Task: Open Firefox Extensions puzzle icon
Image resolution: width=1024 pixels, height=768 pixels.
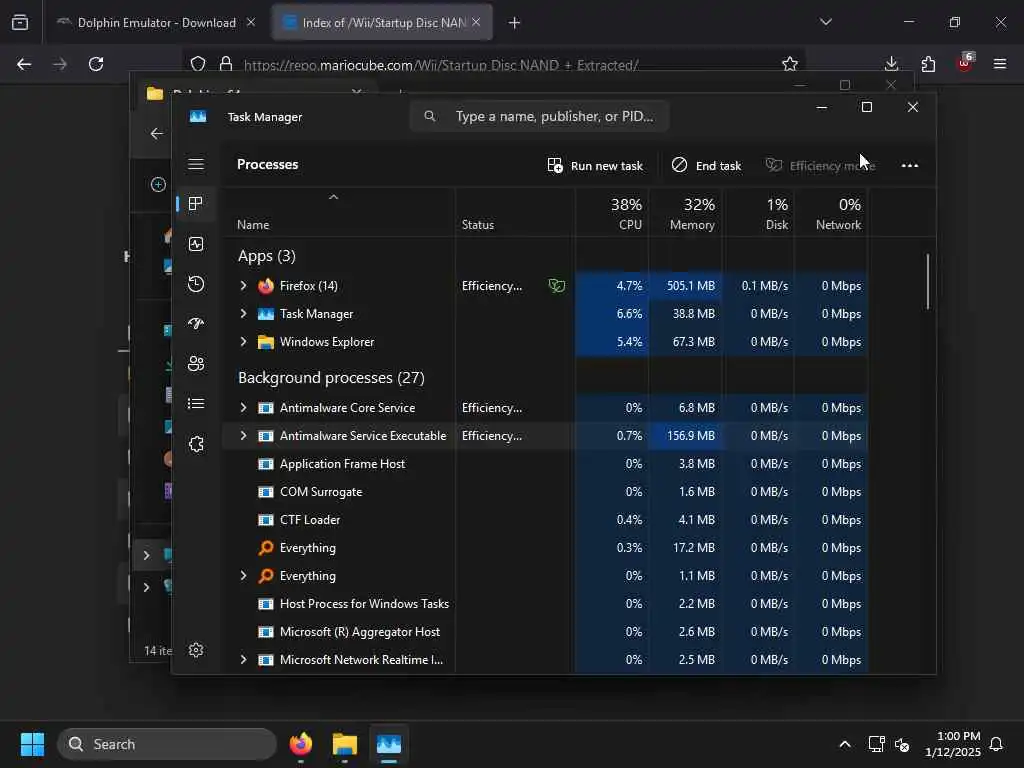Action: (x=928, y=64)
